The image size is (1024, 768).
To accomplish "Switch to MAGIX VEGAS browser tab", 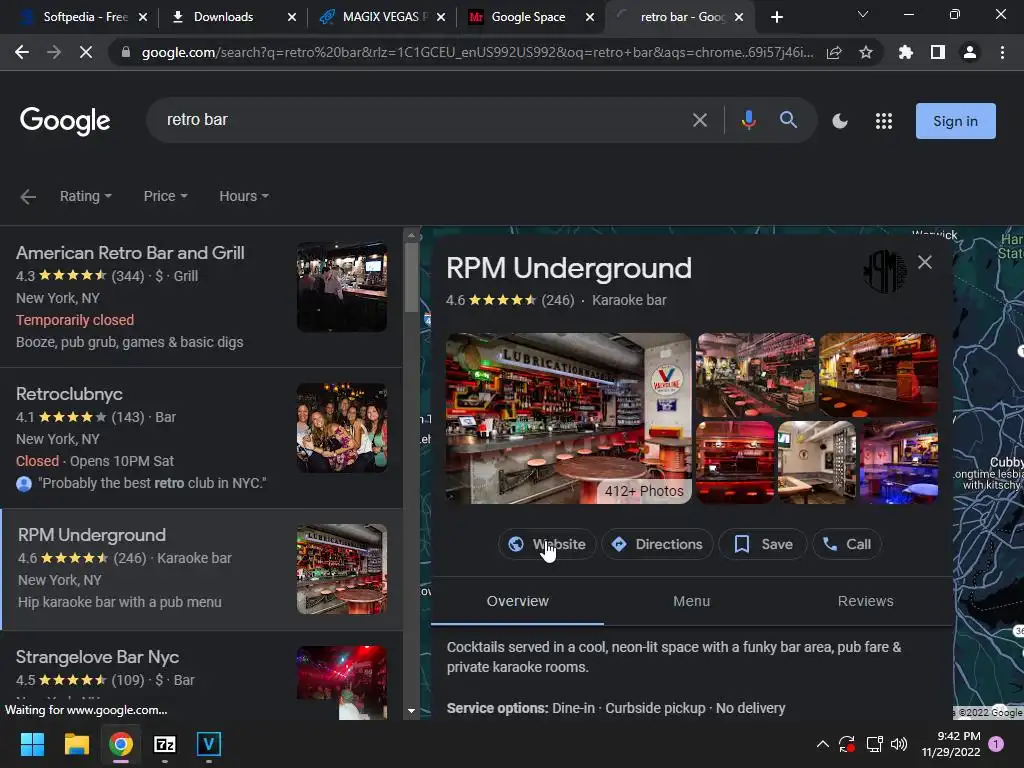I will click(384, 17).
